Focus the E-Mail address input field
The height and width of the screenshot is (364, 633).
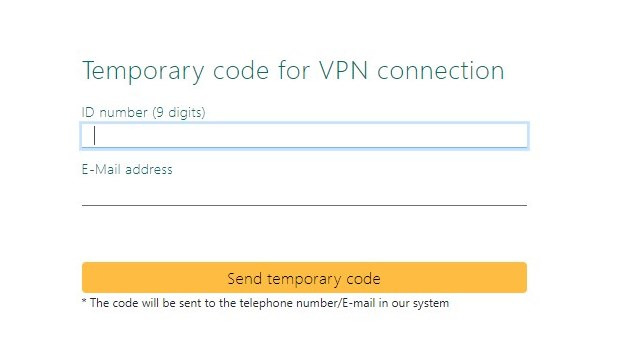(x=304, y=193)
